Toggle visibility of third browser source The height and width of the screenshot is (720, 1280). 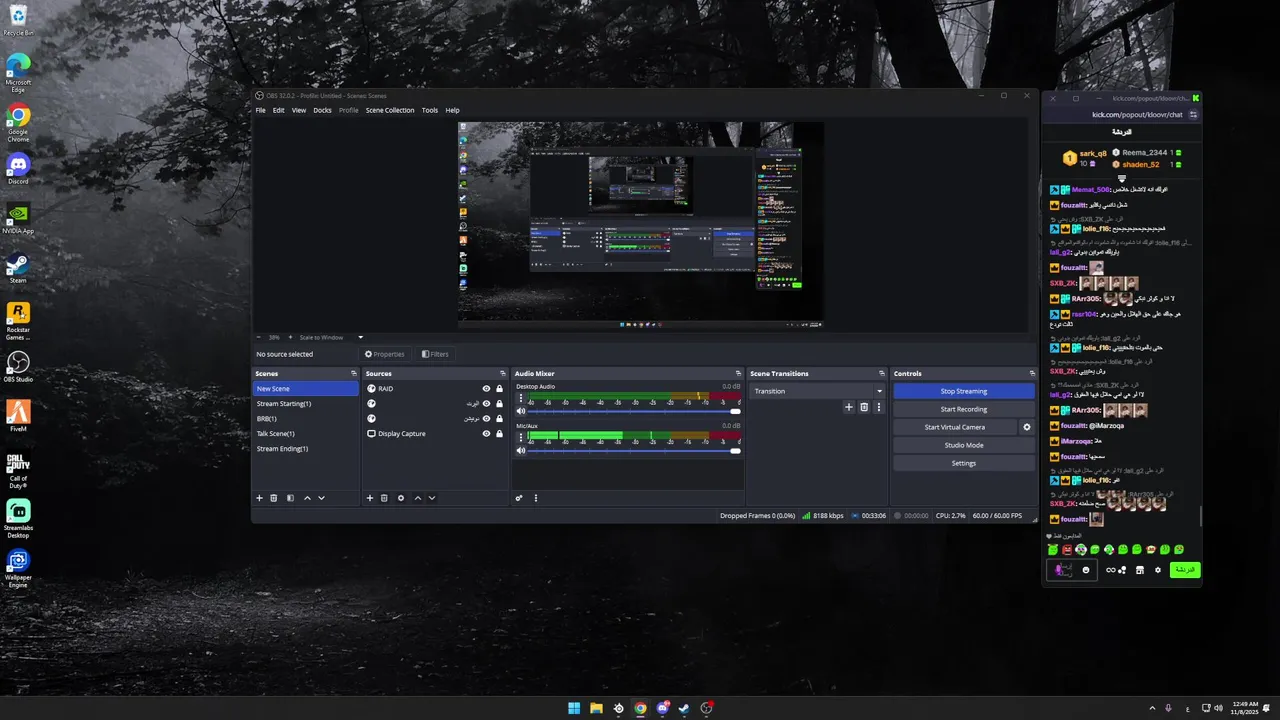tap(486, 419)
